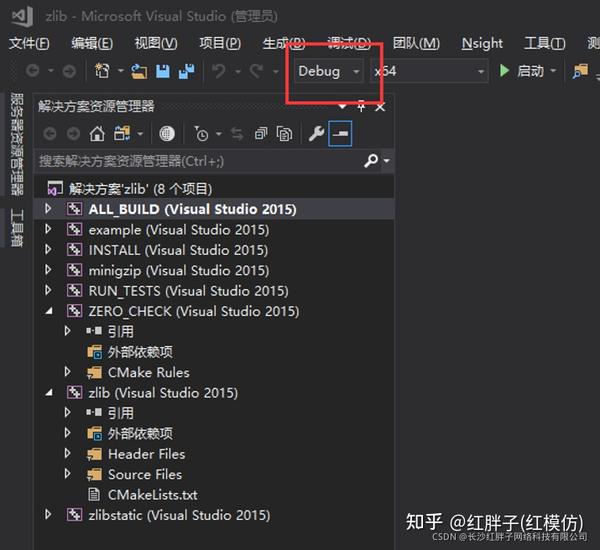This screenshot has width=600, height=550.
Task: Open the New Project dropdown arrow
Action: click(x=121, y=71)
